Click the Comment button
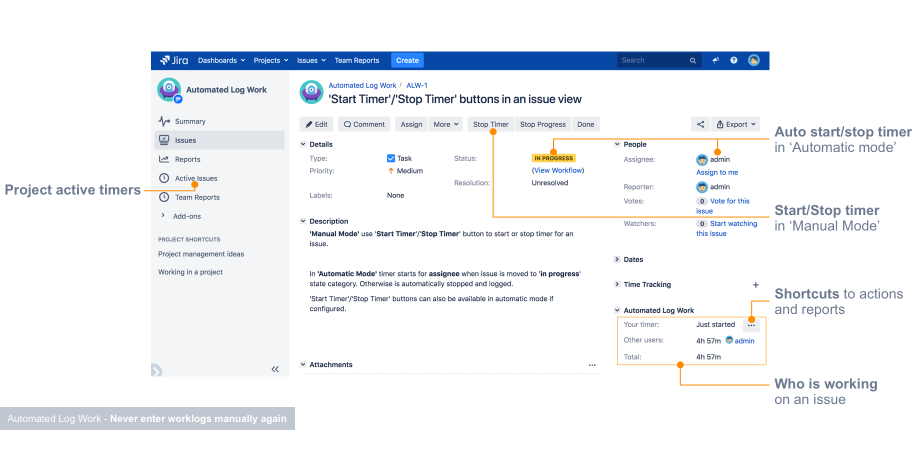Image resolution: width=920 pixels, height=450 pixels. coord(364,124)
